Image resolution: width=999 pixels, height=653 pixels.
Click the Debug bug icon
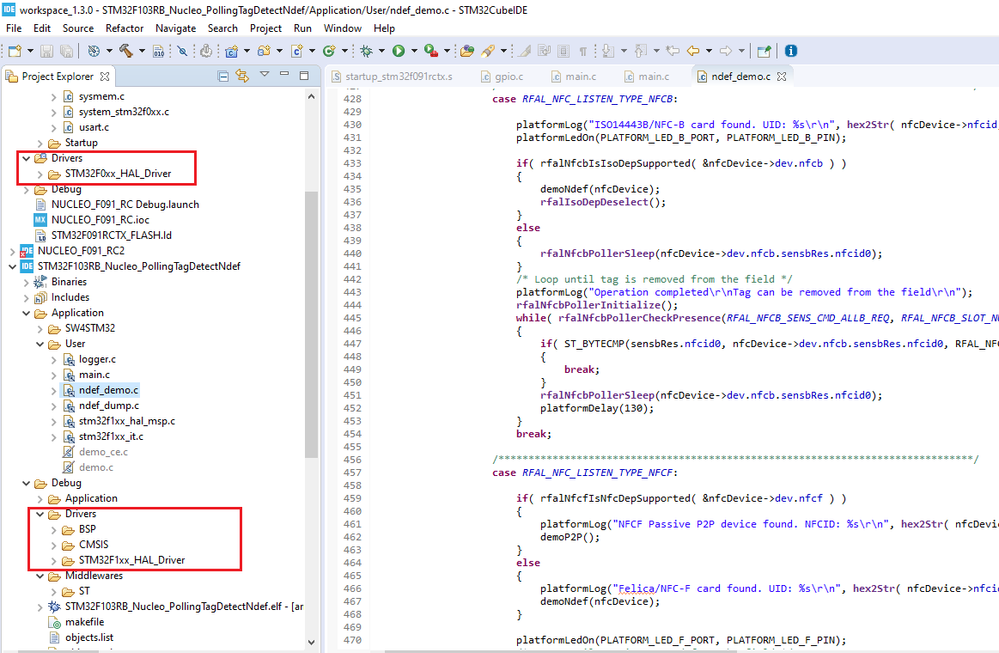[366, 51]
